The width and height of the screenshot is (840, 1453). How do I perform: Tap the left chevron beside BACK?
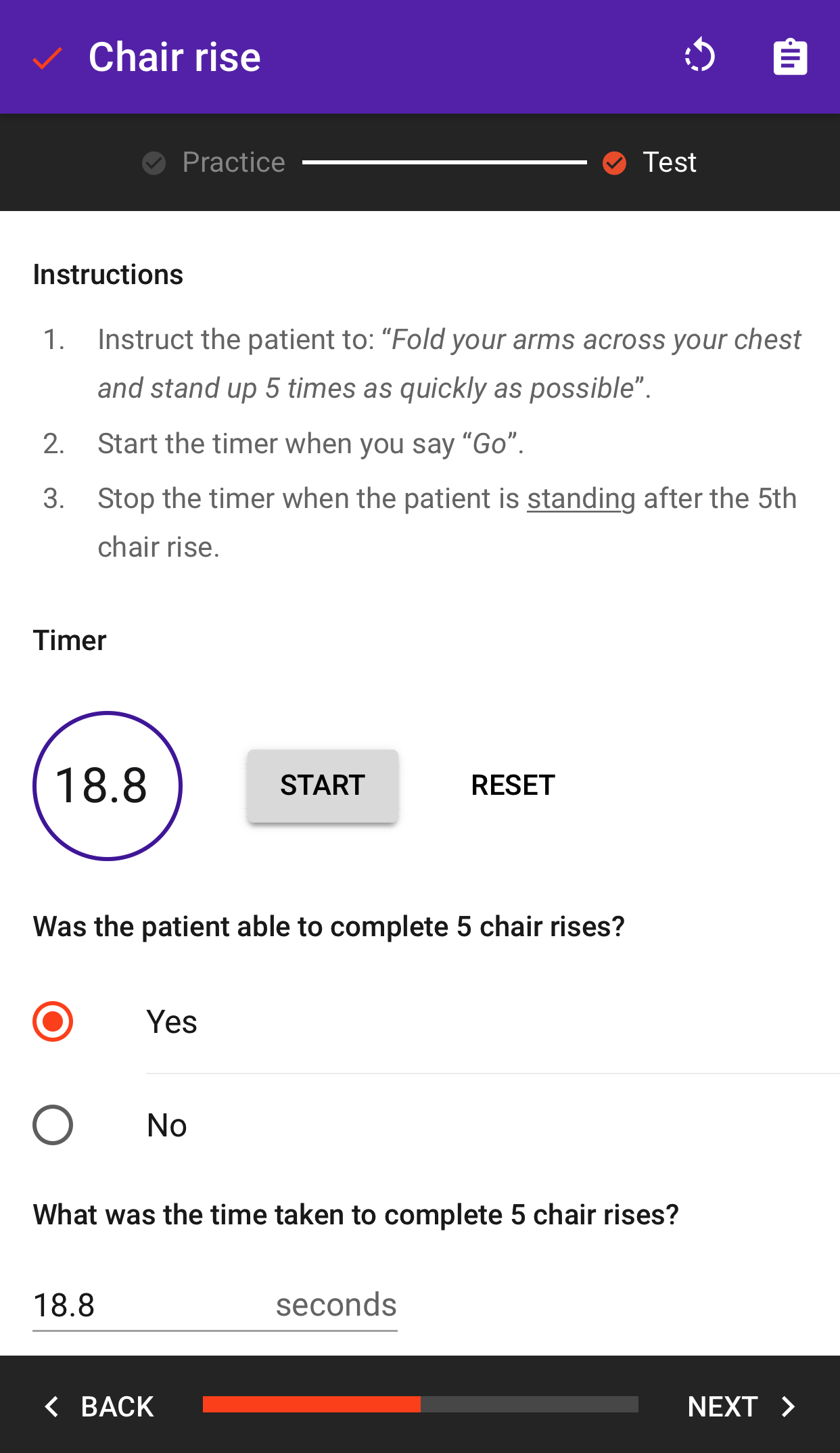click(51, 1407)
